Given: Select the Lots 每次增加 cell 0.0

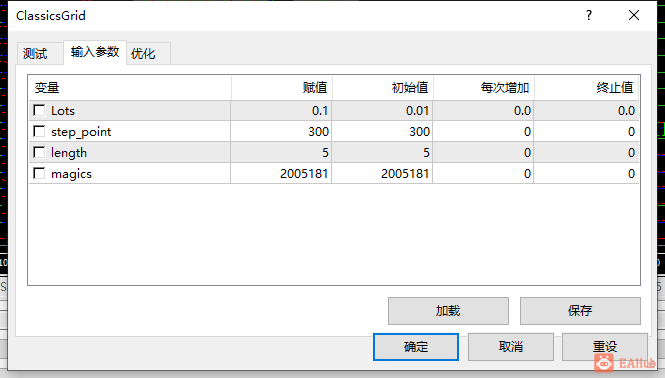Looking at the screenshot, I should click(483, 111).
